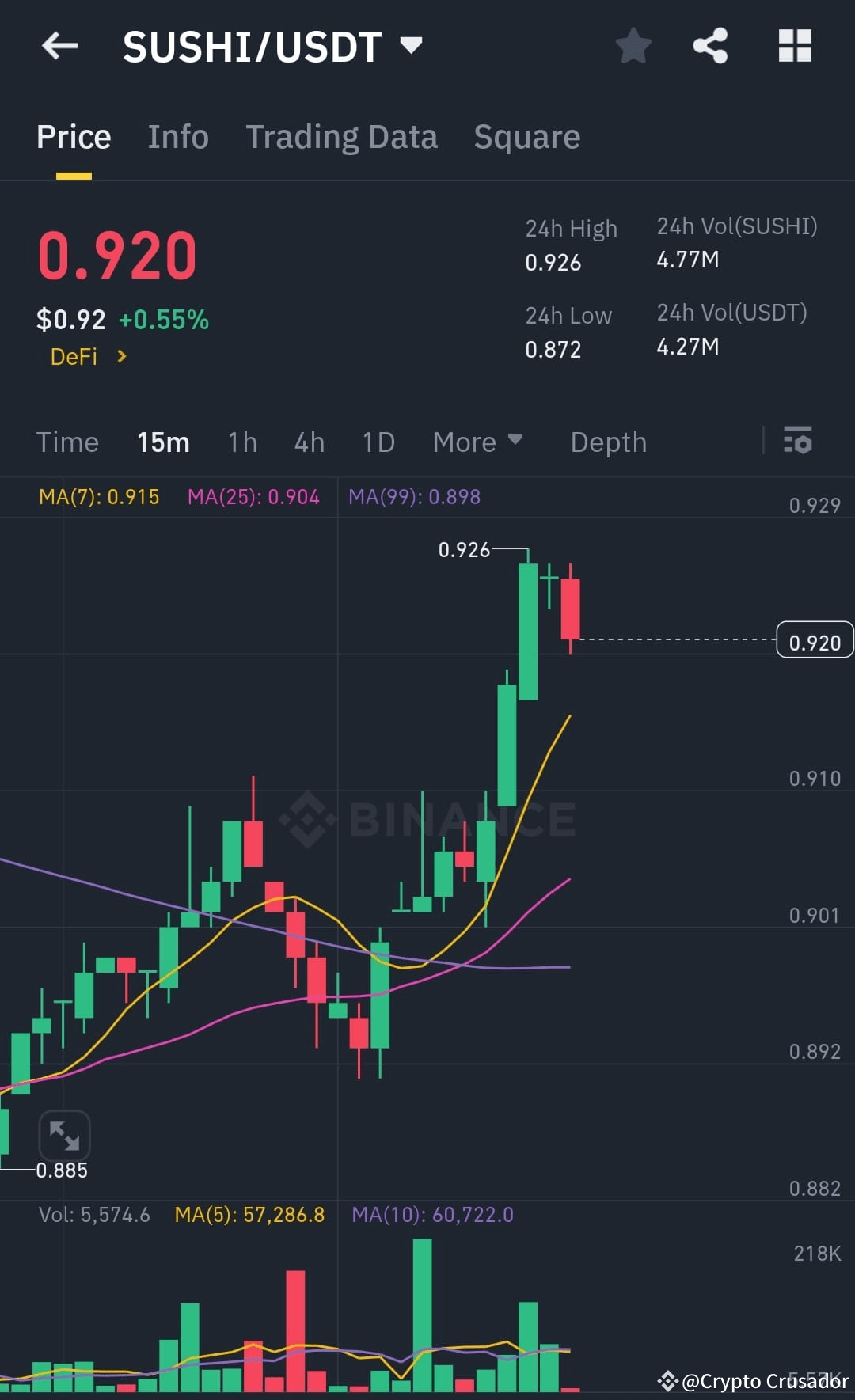Navigate back with the arrow icon

(x=59, y=46)
